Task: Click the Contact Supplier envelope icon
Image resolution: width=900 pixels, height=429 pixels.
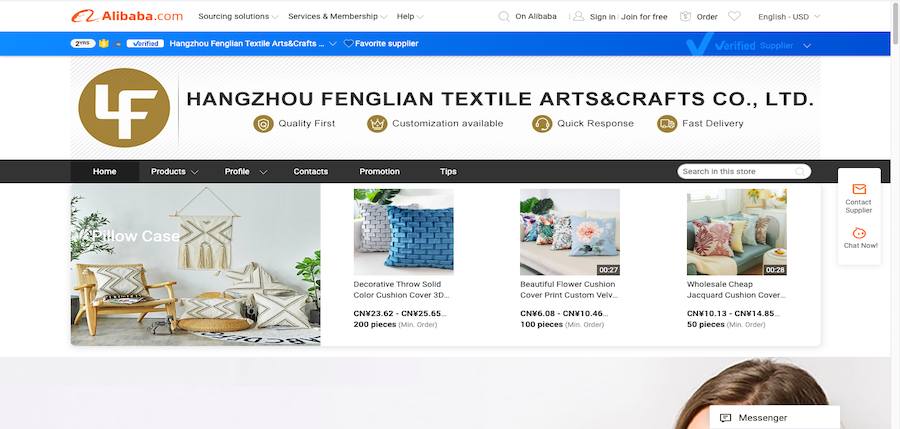Action: 859,189
